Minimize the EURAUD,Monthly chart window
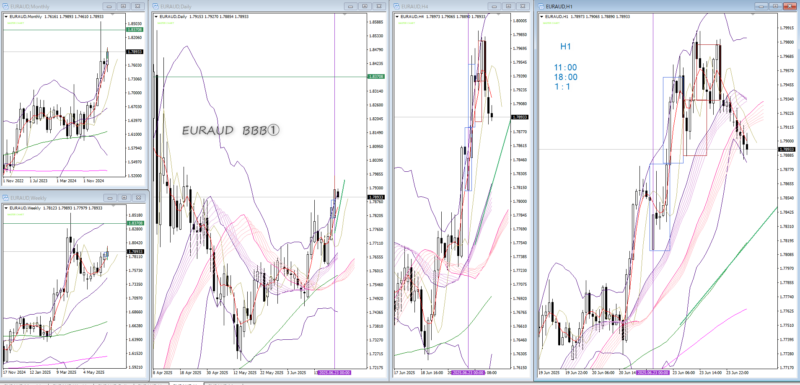 pos(109,7)
